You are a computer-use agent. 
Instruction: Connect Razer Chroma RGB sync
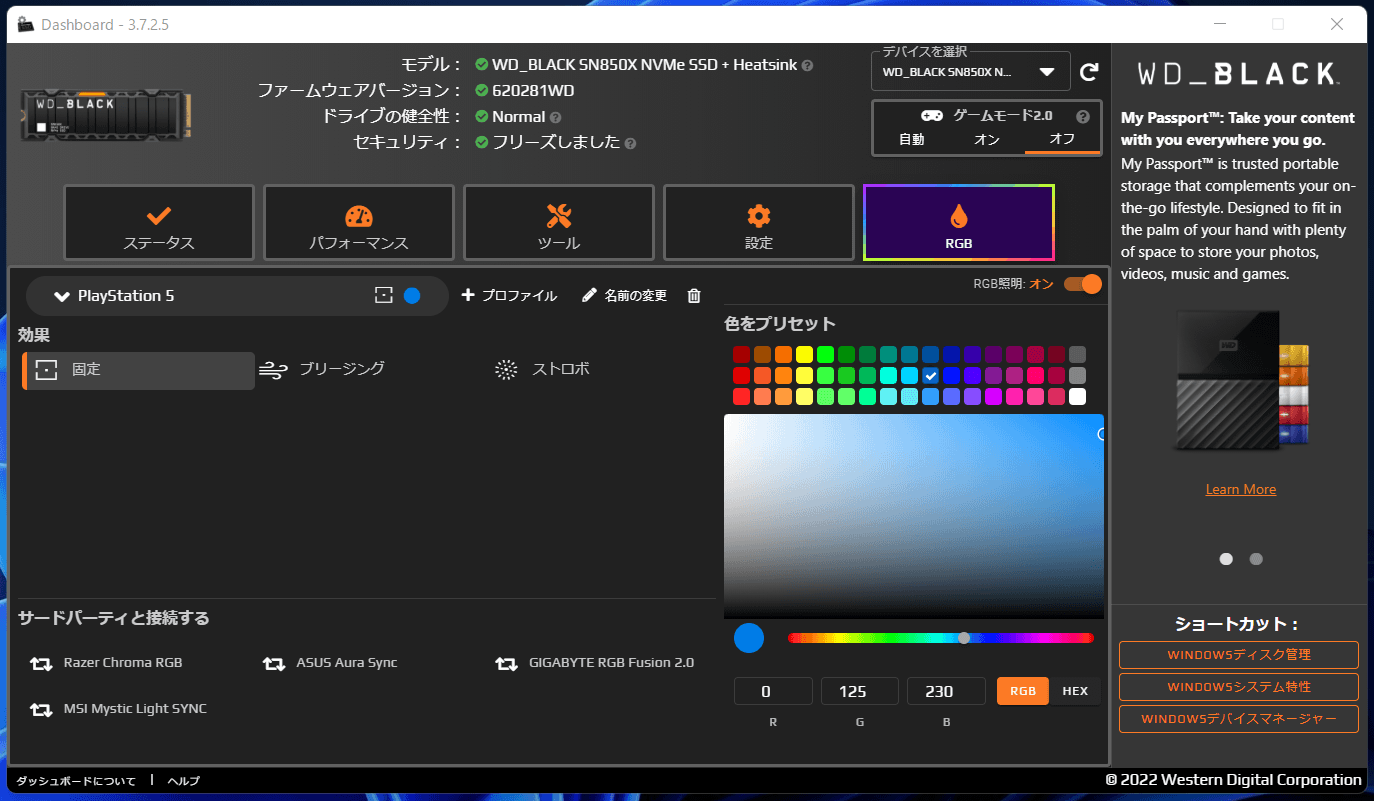click(106, 663)
